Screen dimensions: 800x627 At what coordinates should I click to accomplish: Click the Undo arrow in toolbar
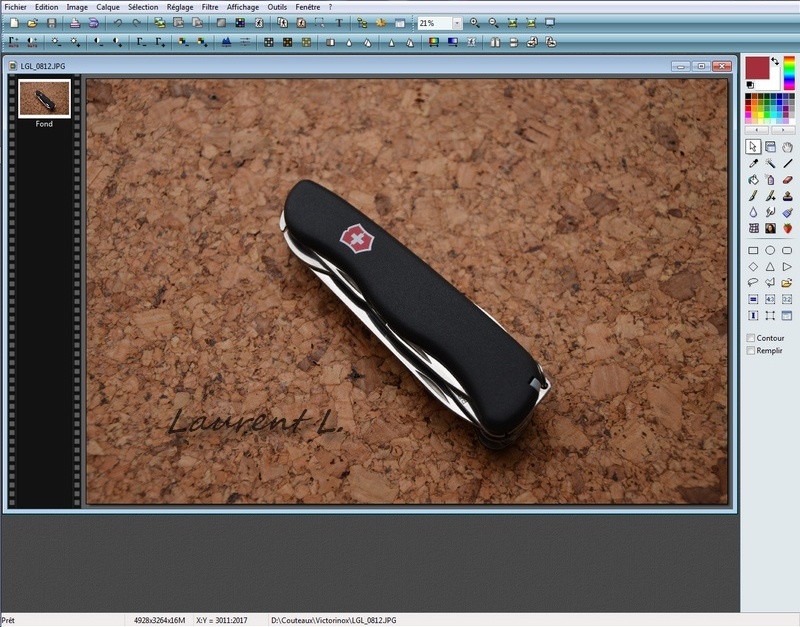click(x=118, y=23)
